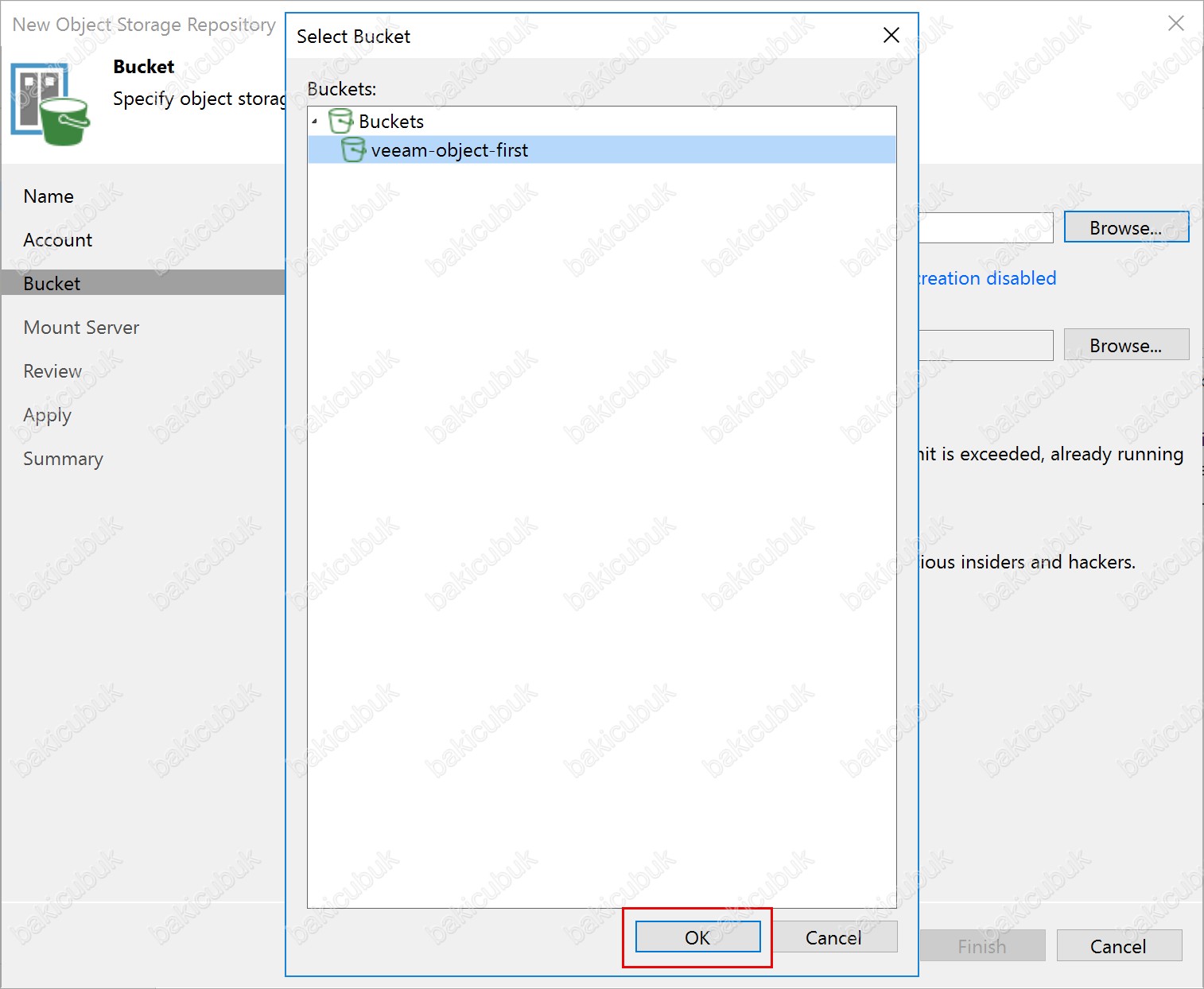Image resolution: width=1204 pixels, height=989 pixels.
Task: Open the Account step in wizard sidebar
Action: pos(58,240)
